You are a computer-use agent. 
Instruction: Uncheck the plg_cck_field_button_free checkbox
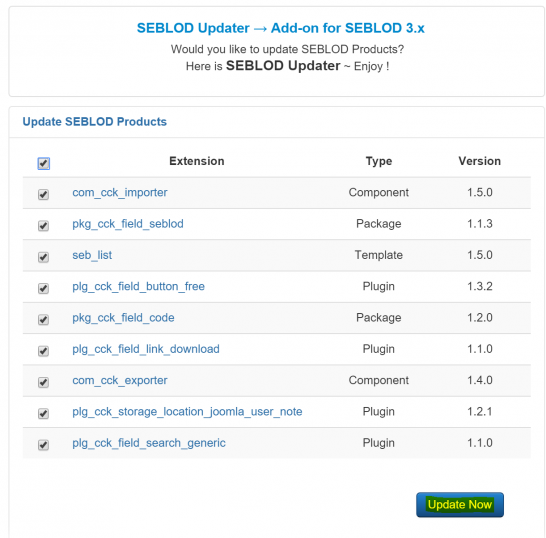coord(43,288)
